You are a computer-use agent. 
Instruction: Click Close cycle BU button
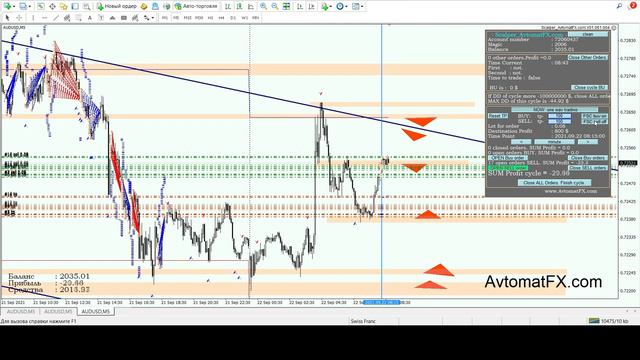click(589, 87)
